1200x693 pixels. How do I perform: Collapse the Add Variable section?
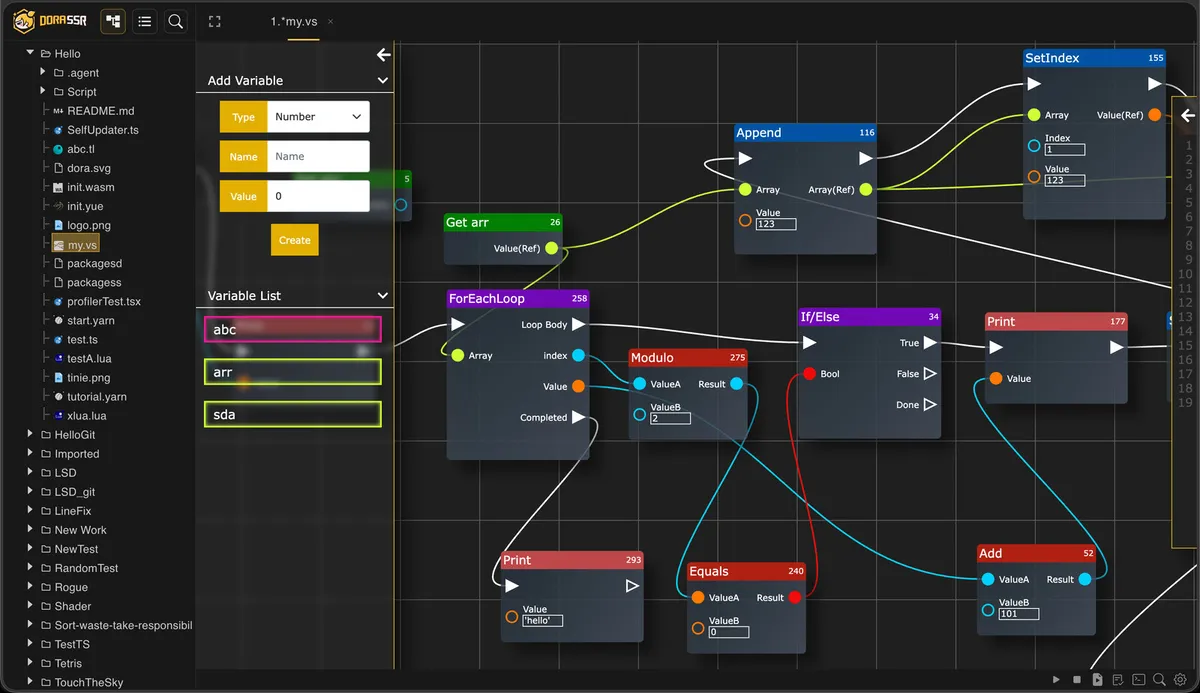pos(382,81)
